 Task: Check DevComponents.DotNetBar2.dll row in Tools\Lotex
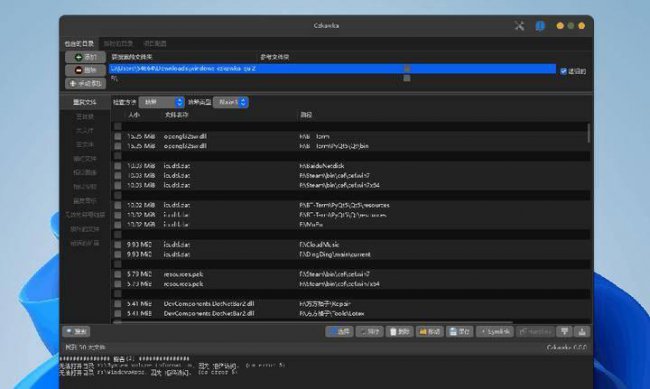coord(118,314)
